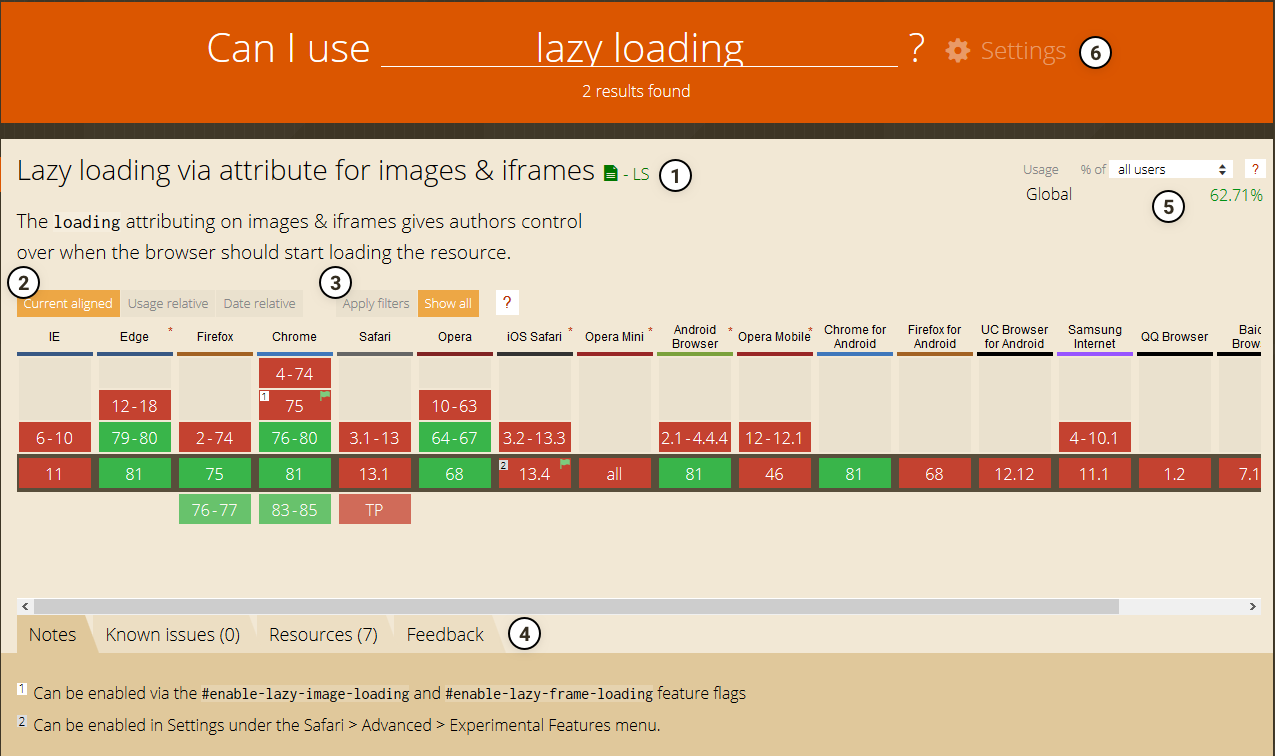Open the Known issues (0) tab
Image resolution: width=1275 pixels, height=756 pixels.
pyautogui.click(x=173, y=634)
